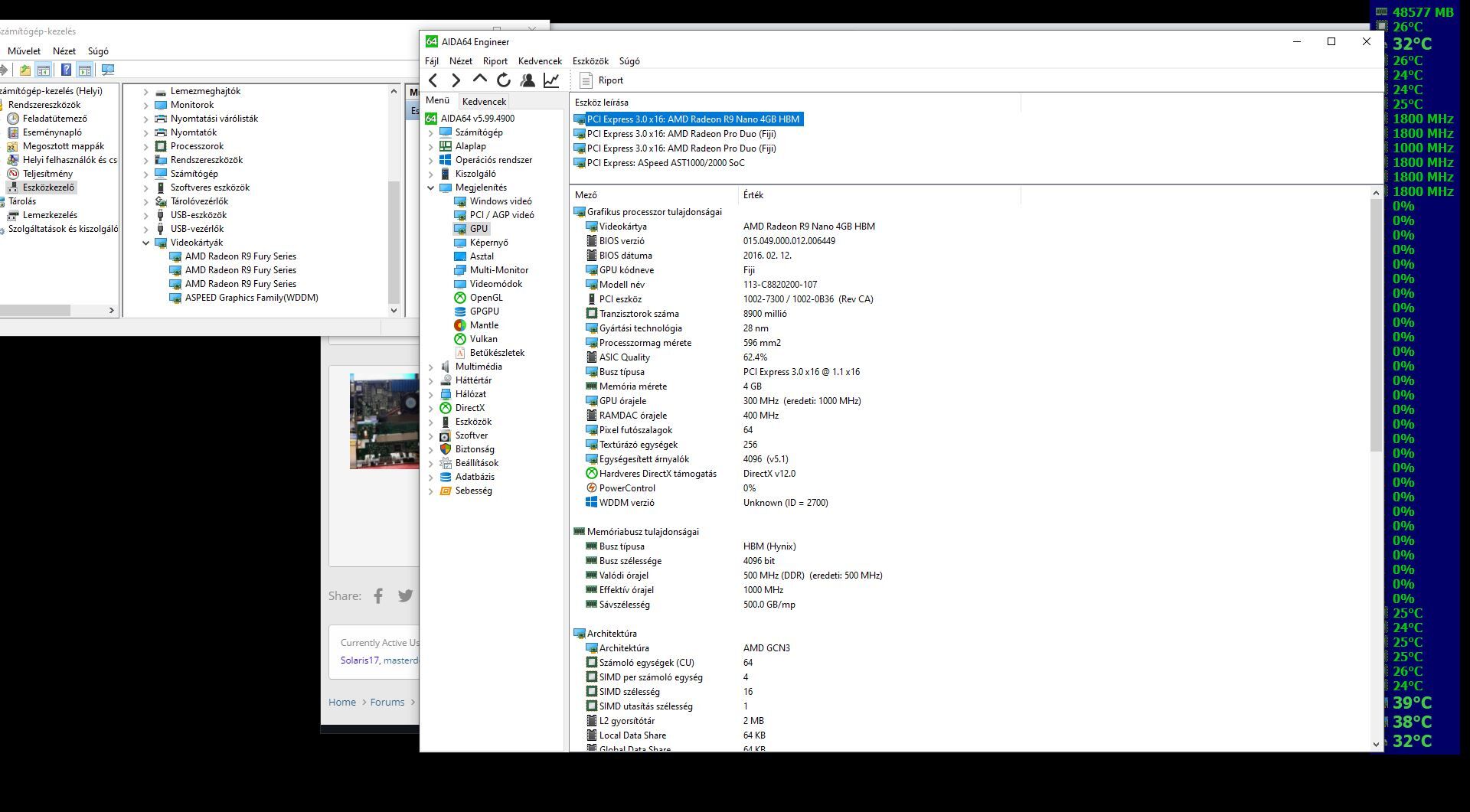This screenshot has width=1470, height=812.
Task: Open the AIDA64 graph chart icon
Action: [551, 80]
